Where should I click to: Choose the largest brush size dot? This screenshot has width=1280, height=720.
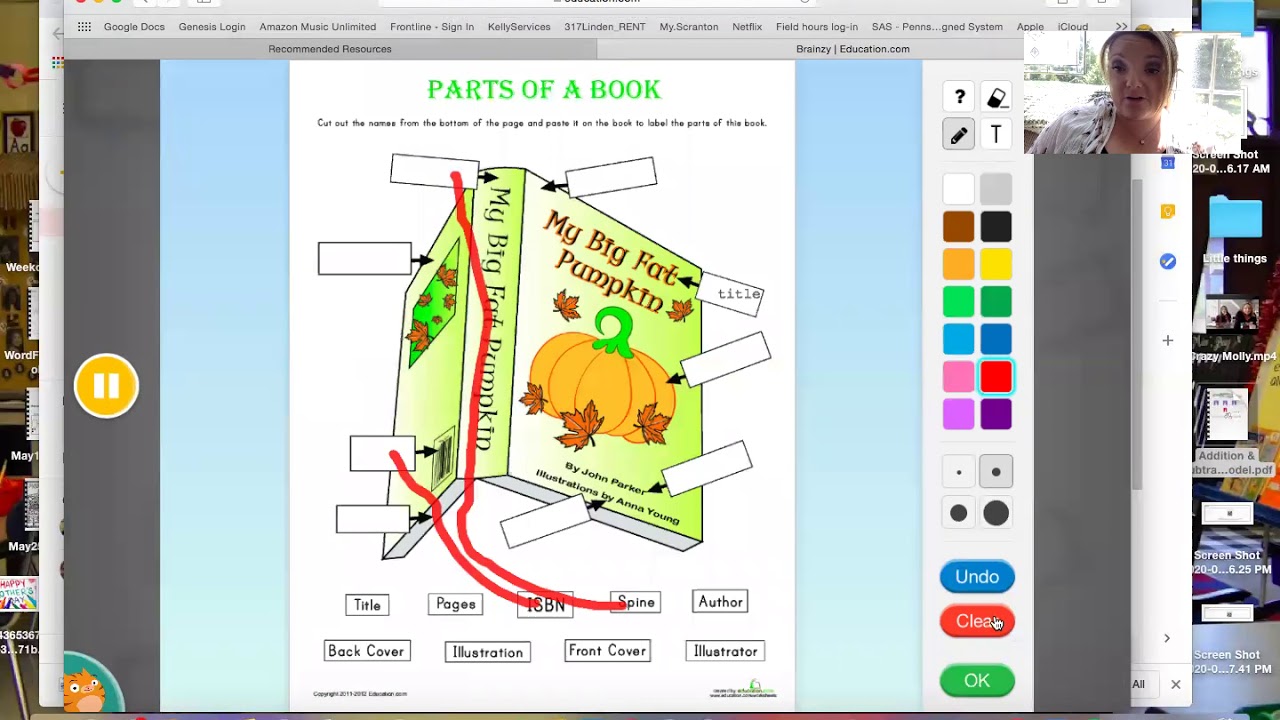click(x=996, y=513)
